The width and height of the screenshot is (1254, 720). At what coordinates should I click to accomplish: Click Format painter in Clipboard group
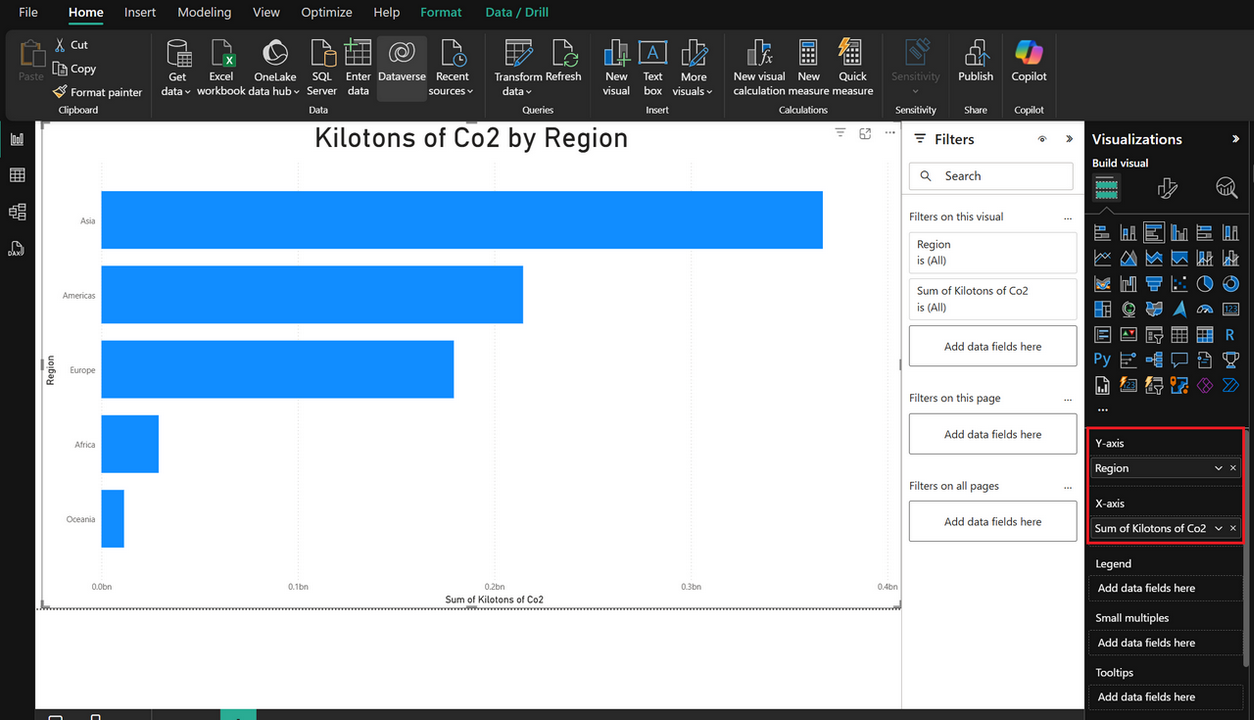98,92
